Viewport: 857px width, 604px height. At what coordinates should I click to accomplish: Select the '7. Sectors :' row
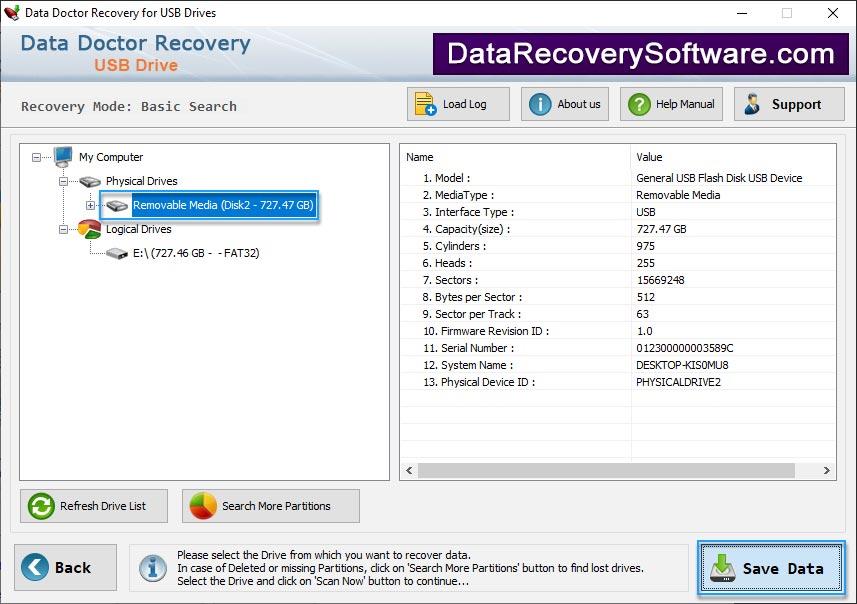pos(618,280)
